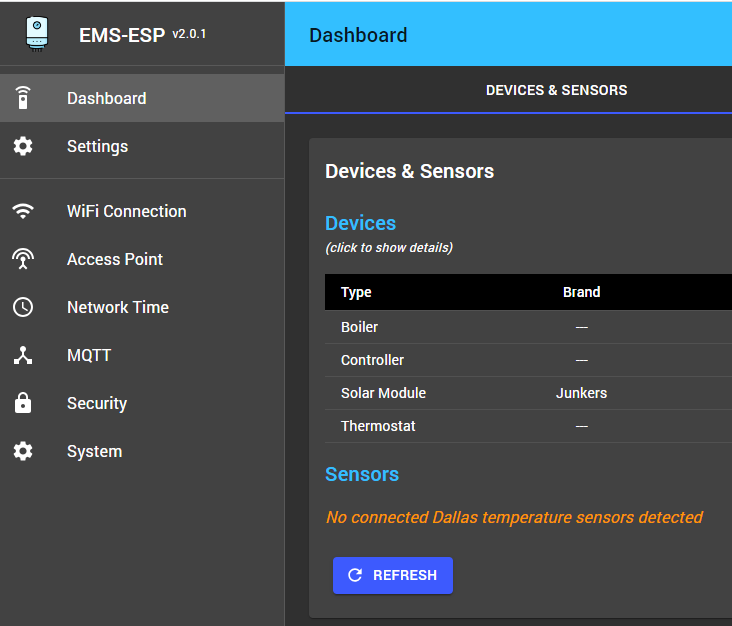Click the Type column header
The image size is (732, 626).
click(x=356, y=292)
